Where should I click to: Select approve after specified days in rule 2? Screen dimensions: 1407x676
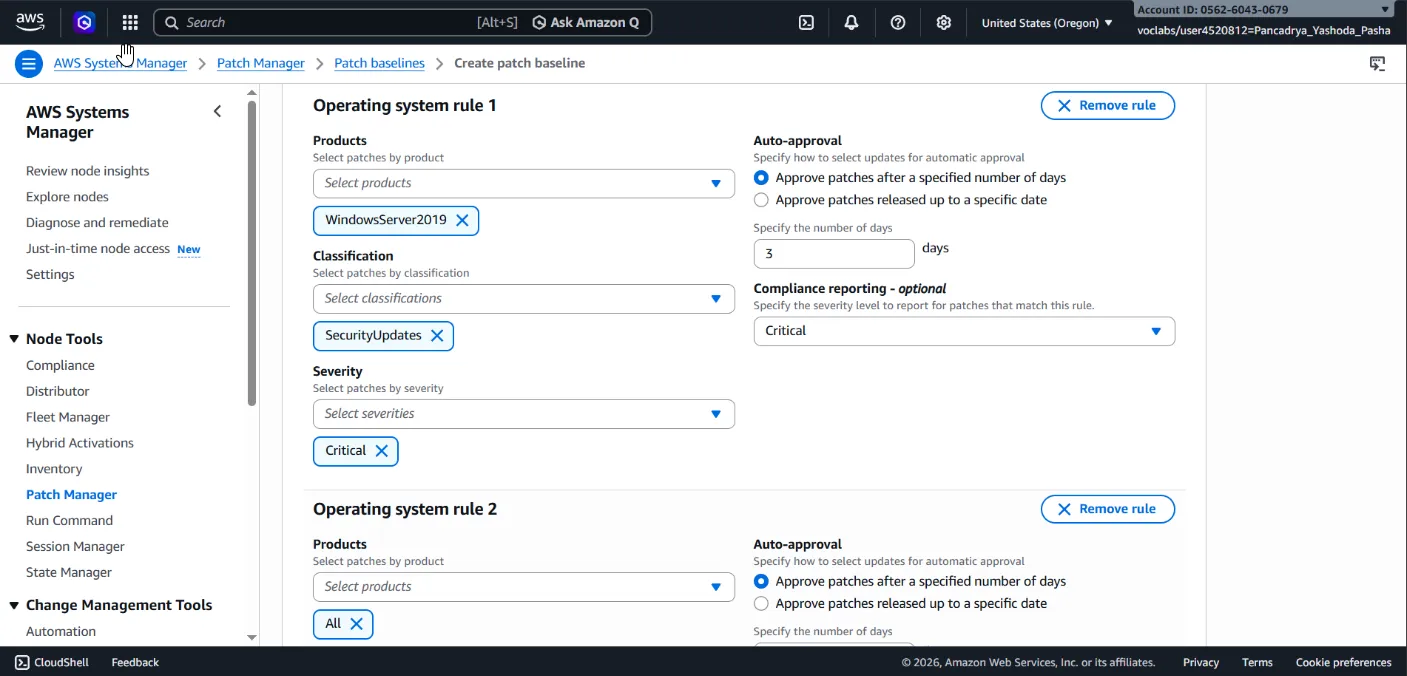pos(761,582)
